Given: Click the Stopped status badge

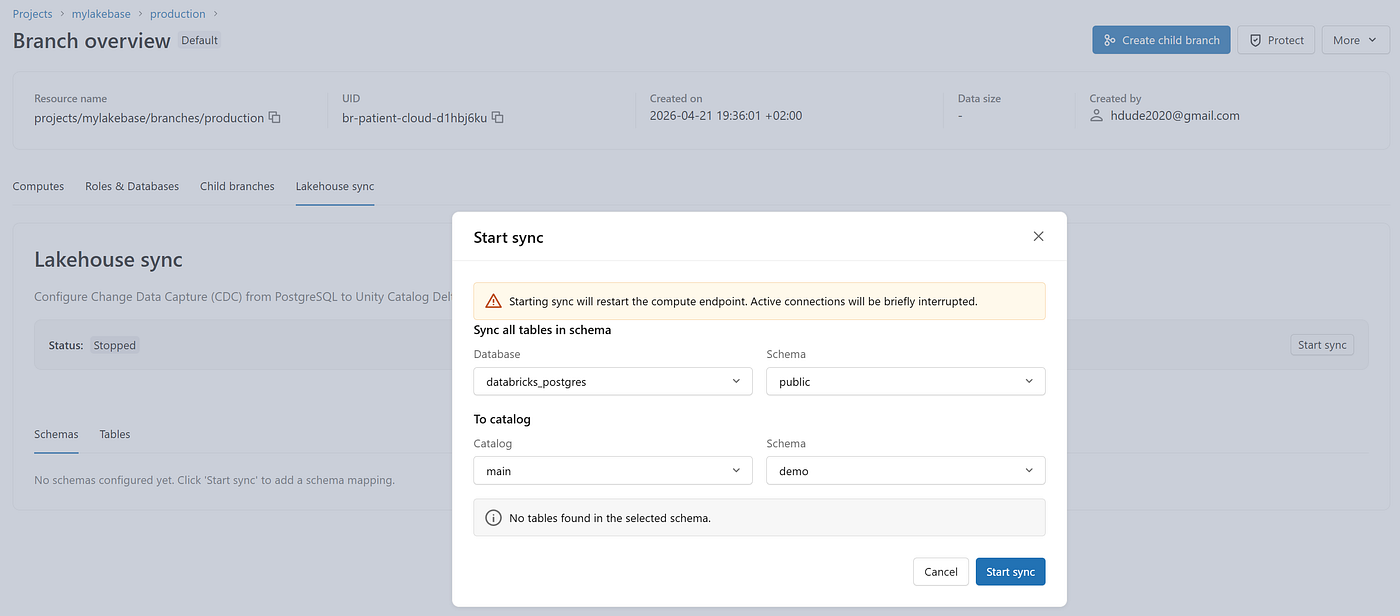Looking at the screenshot, I should click(x=115, y=345).
